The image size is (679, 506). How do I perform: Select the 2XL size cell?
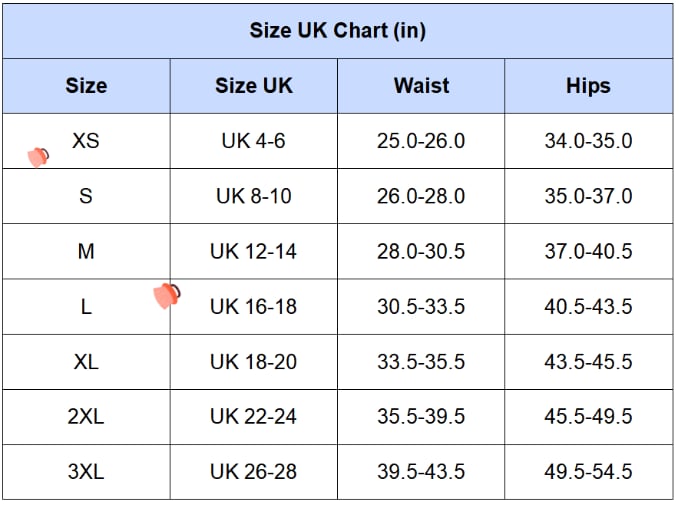tap(86, 417)
